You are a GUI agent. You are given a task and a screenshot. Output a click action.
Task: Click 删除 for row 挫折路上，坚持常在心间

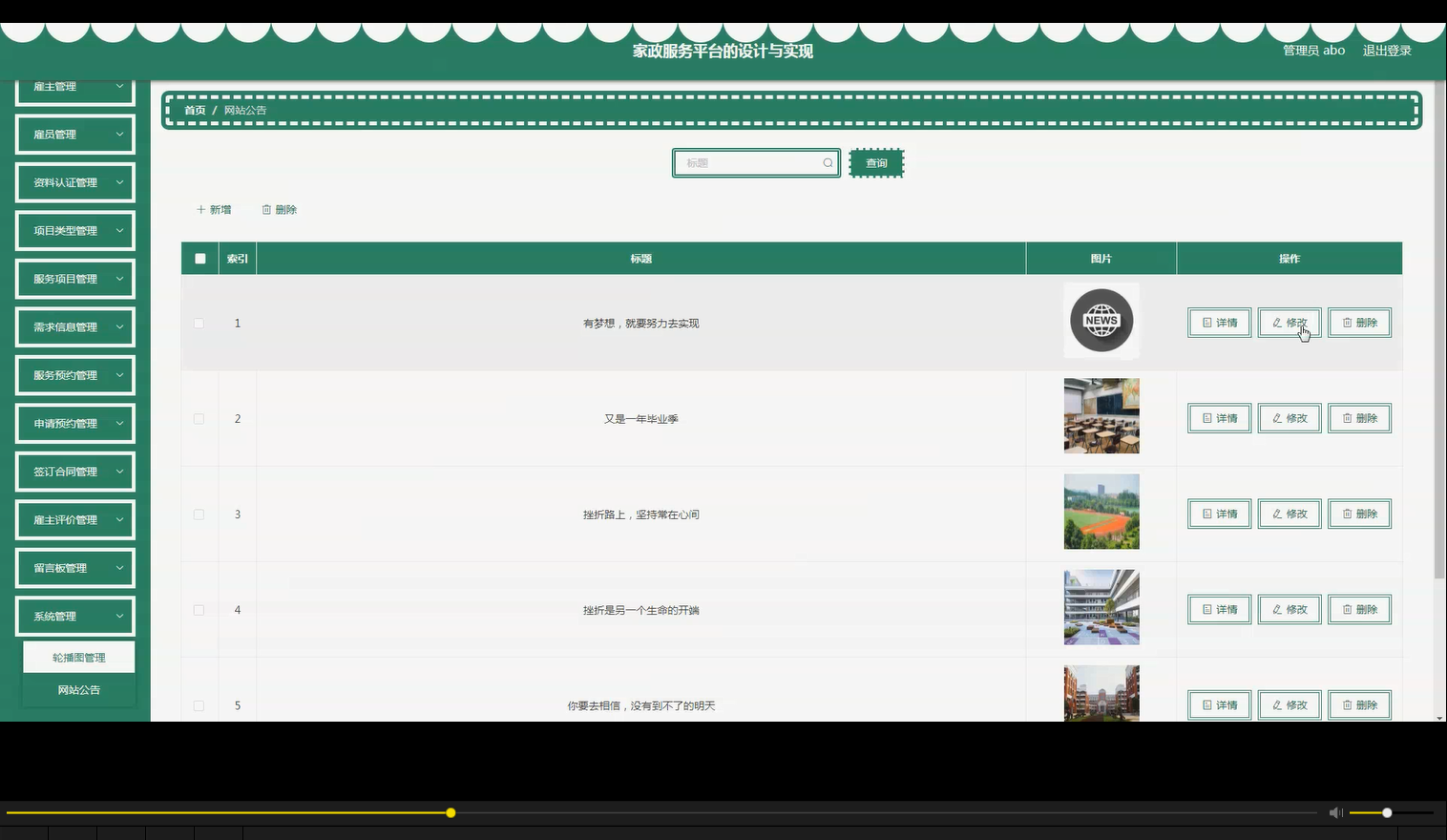point(1359,514)
